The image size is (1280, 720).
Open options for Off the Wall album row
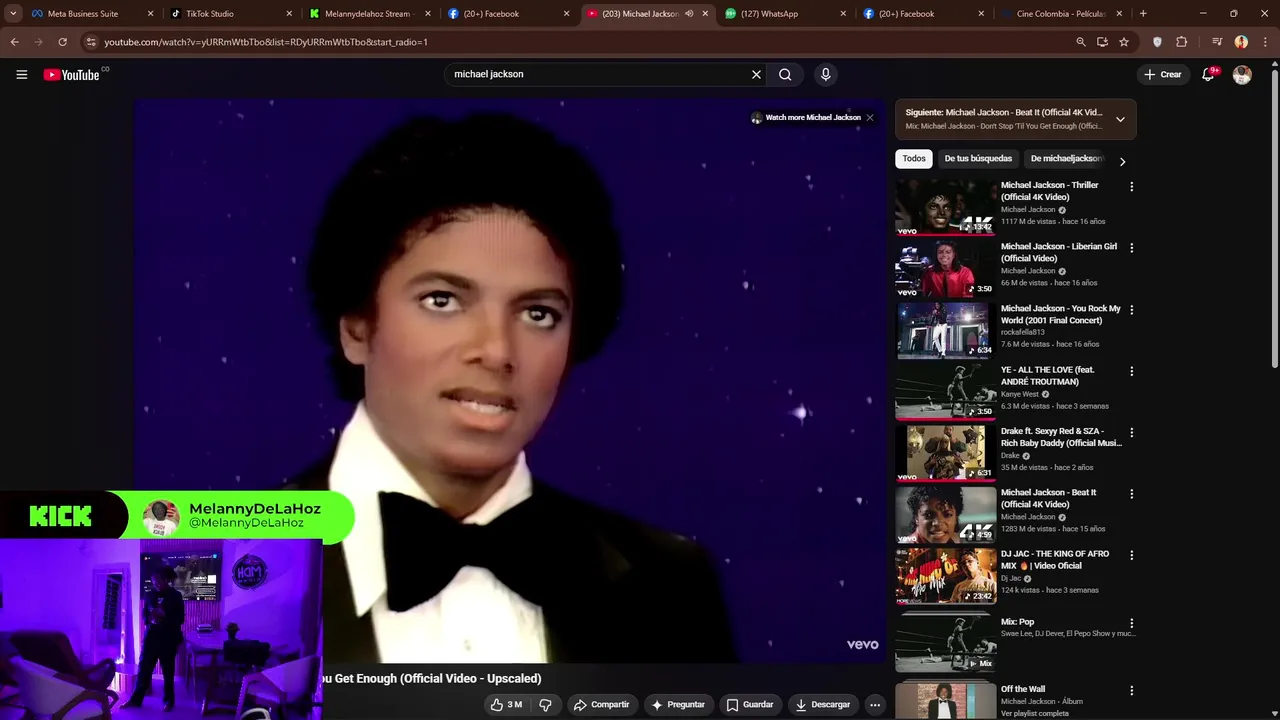(1131, 690)
